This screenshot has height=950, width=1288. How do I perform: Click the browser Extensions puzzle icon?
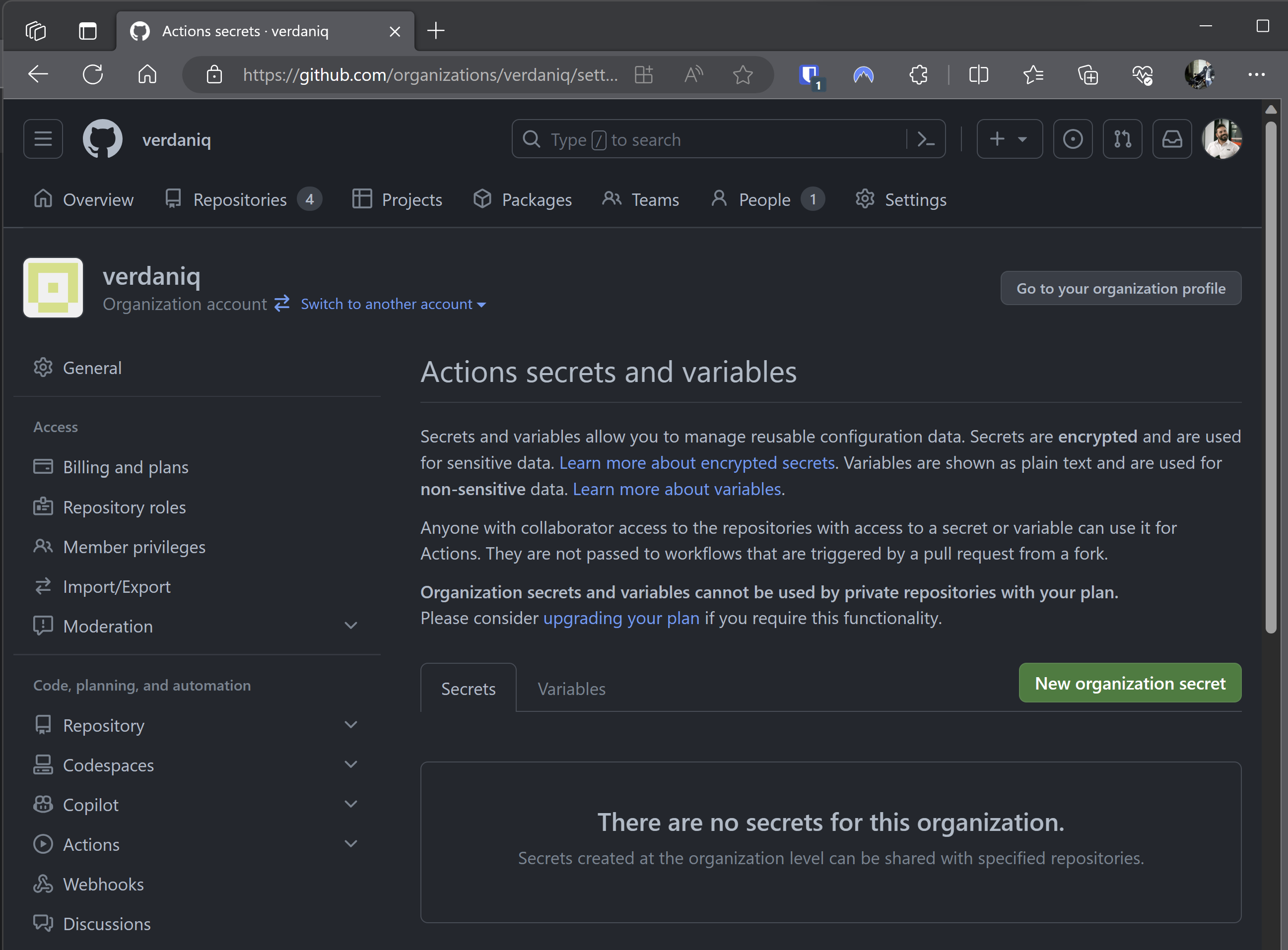[918, 75]
